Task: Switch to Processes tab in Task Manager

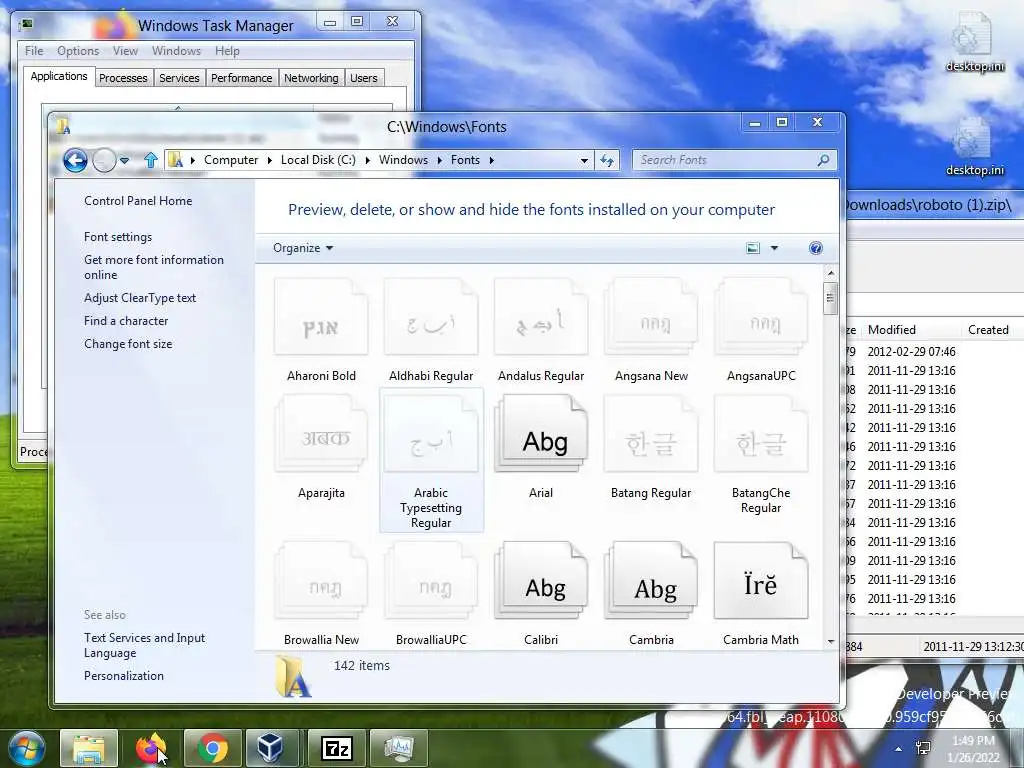Action: coord(123,78)
